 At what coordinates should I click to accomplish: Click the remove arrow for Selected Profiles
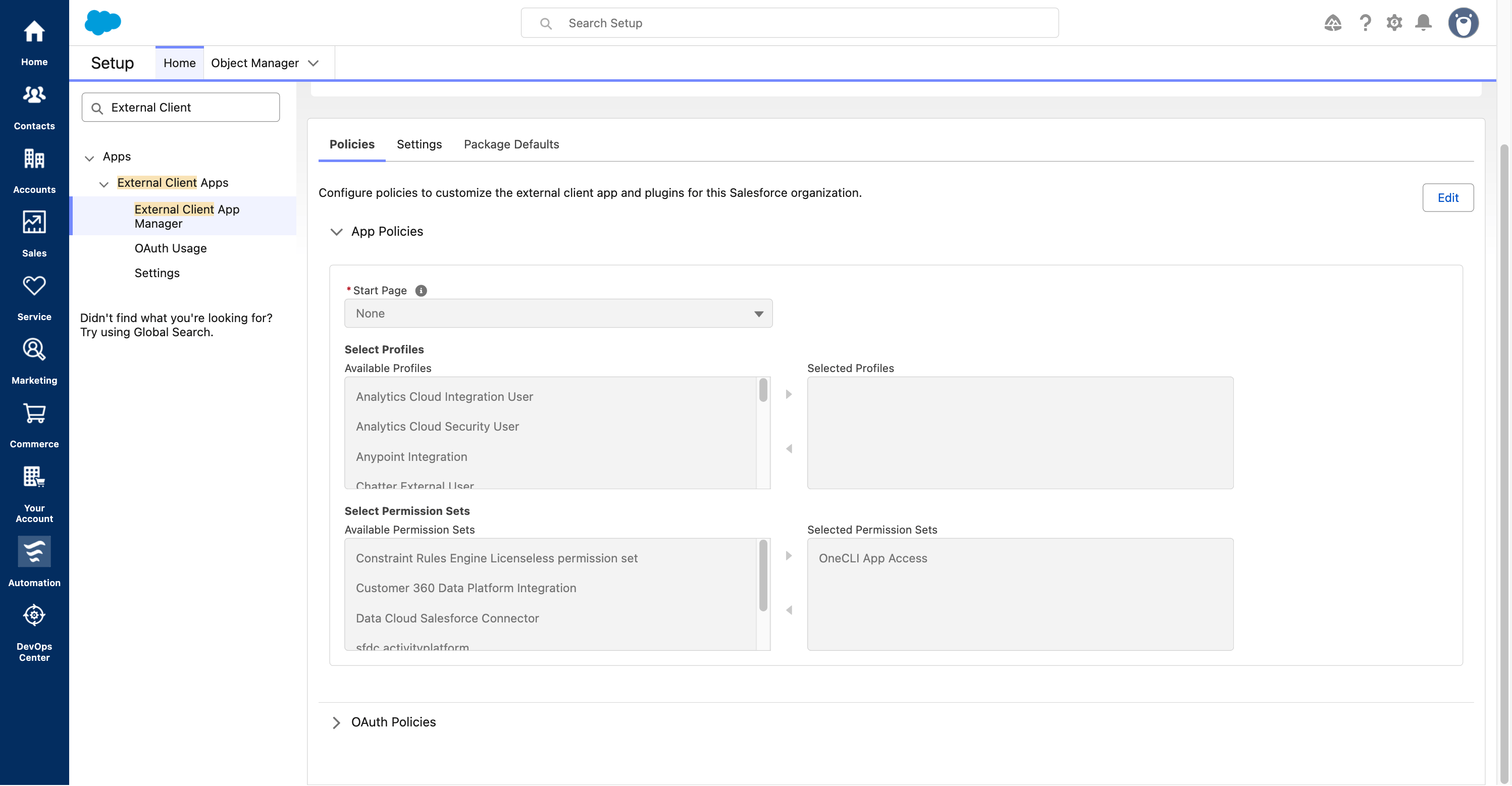coord(788,449)
